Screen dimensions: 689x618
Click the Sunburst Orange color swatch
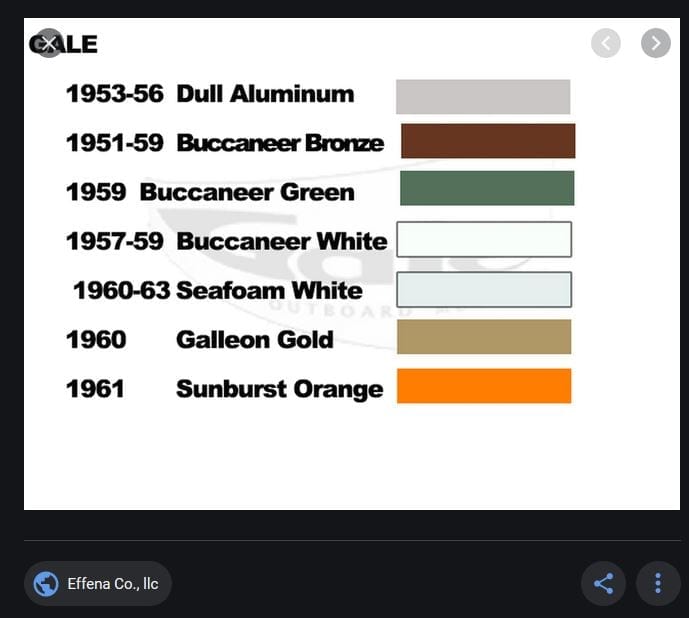(x=484, y=386)
